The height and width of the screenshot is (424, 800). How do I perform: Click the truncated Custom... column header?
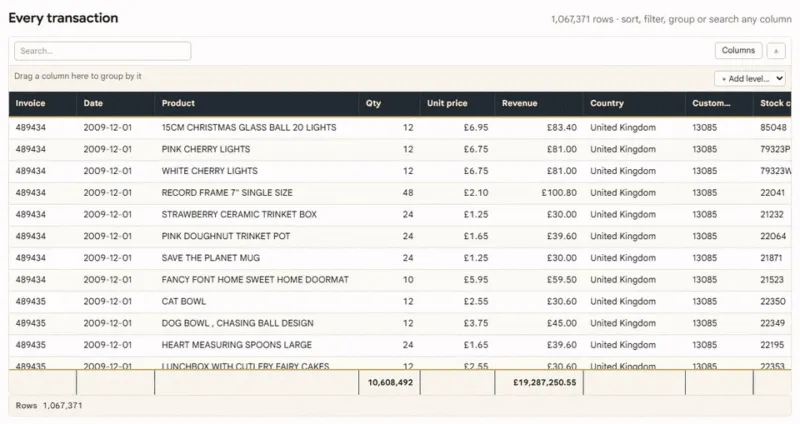click(x=719, y=104)
